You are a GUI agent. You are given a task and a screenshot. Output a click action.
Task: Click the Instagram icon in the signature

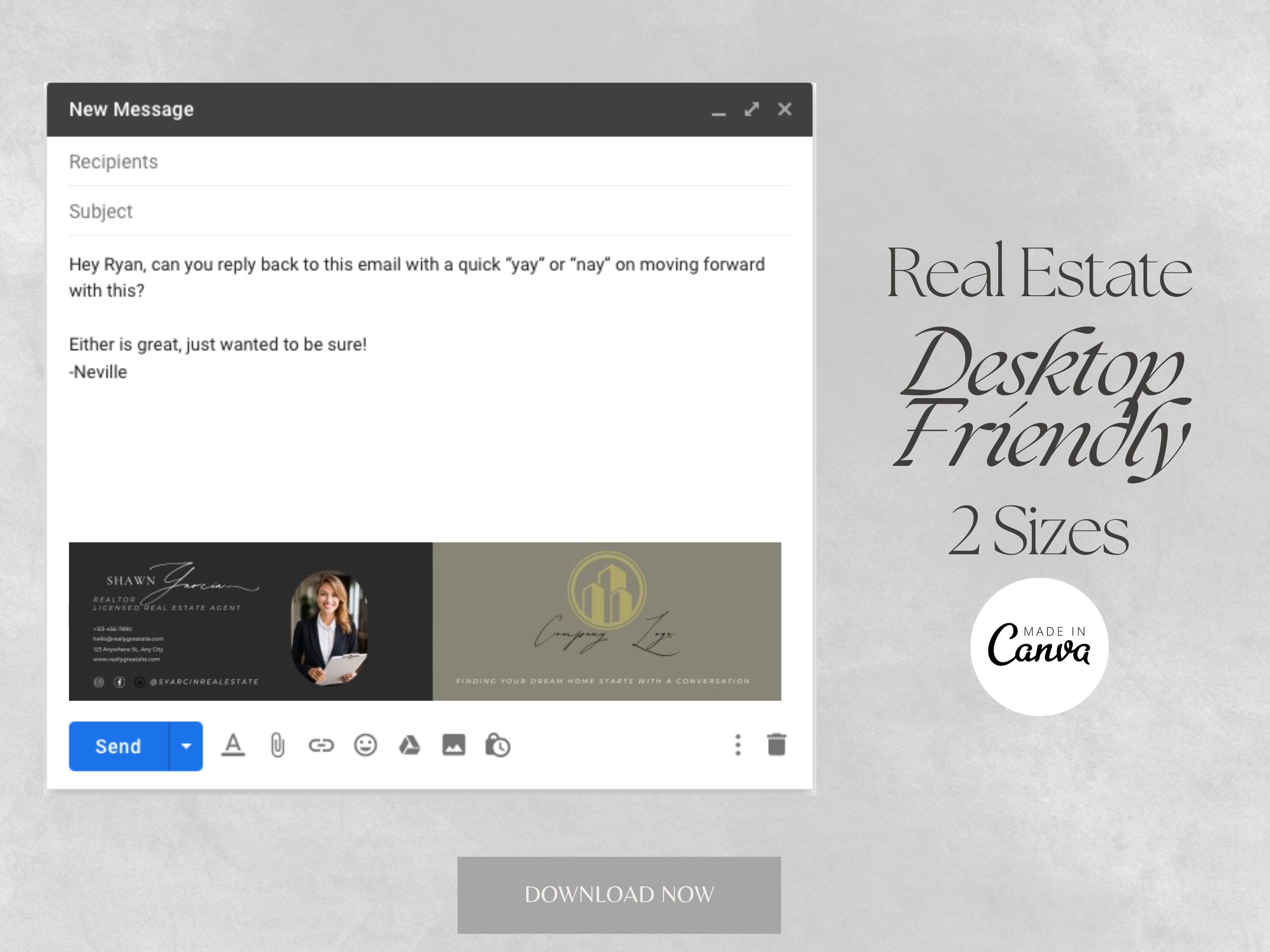tap(99, 683)
